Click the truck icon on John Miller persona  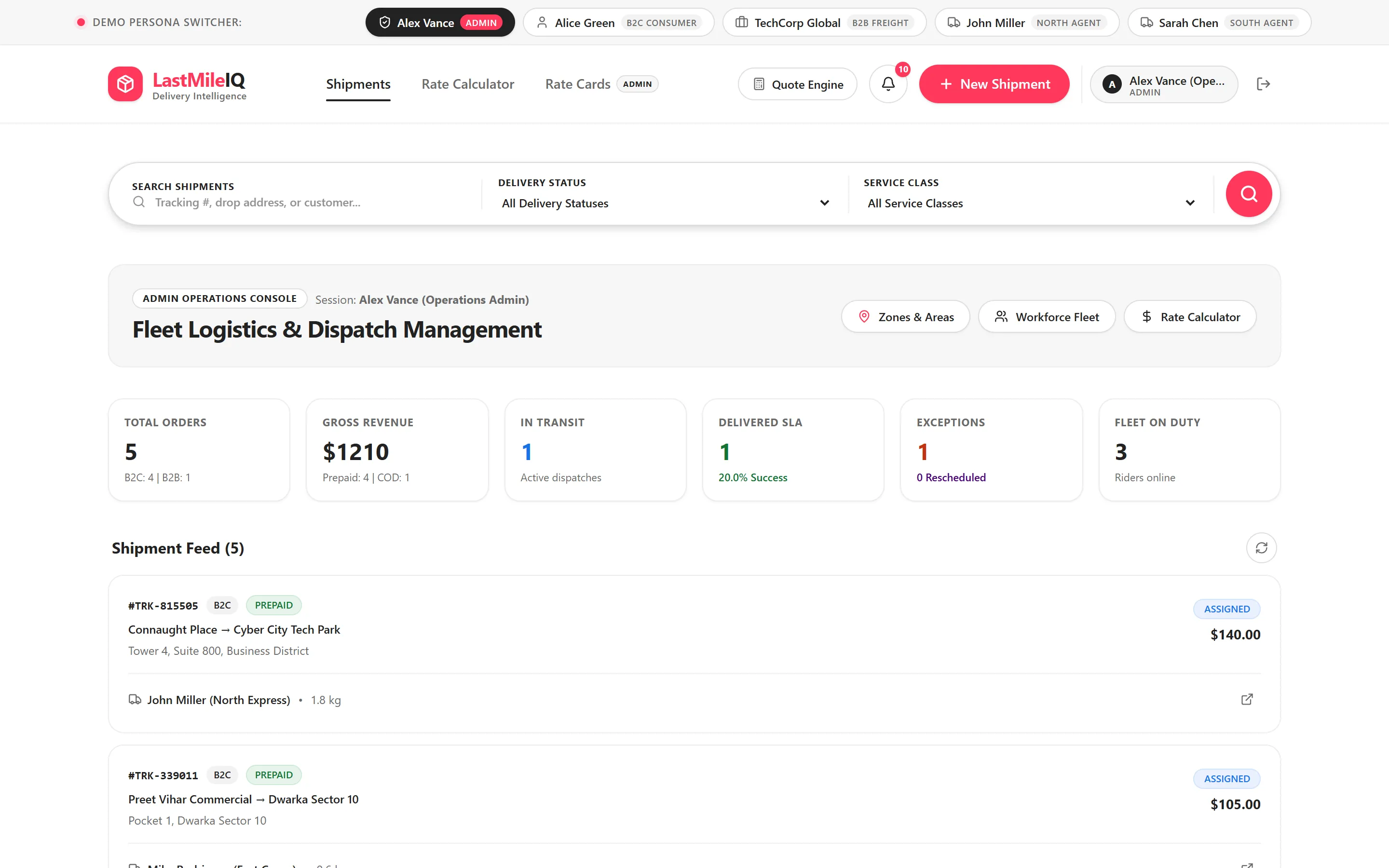click(953, 22)
